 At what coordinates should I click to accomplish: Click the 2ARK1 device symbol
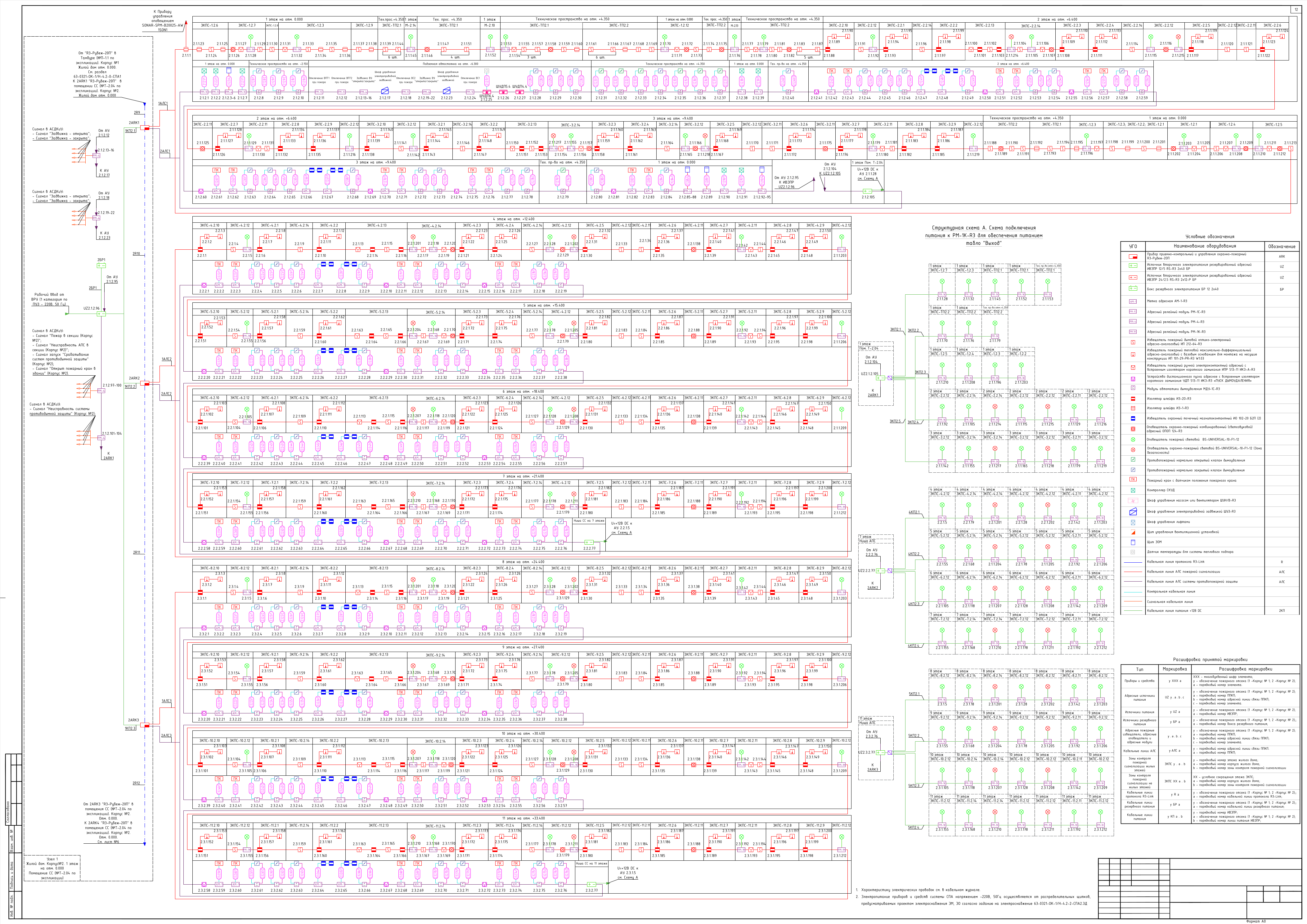146,128
